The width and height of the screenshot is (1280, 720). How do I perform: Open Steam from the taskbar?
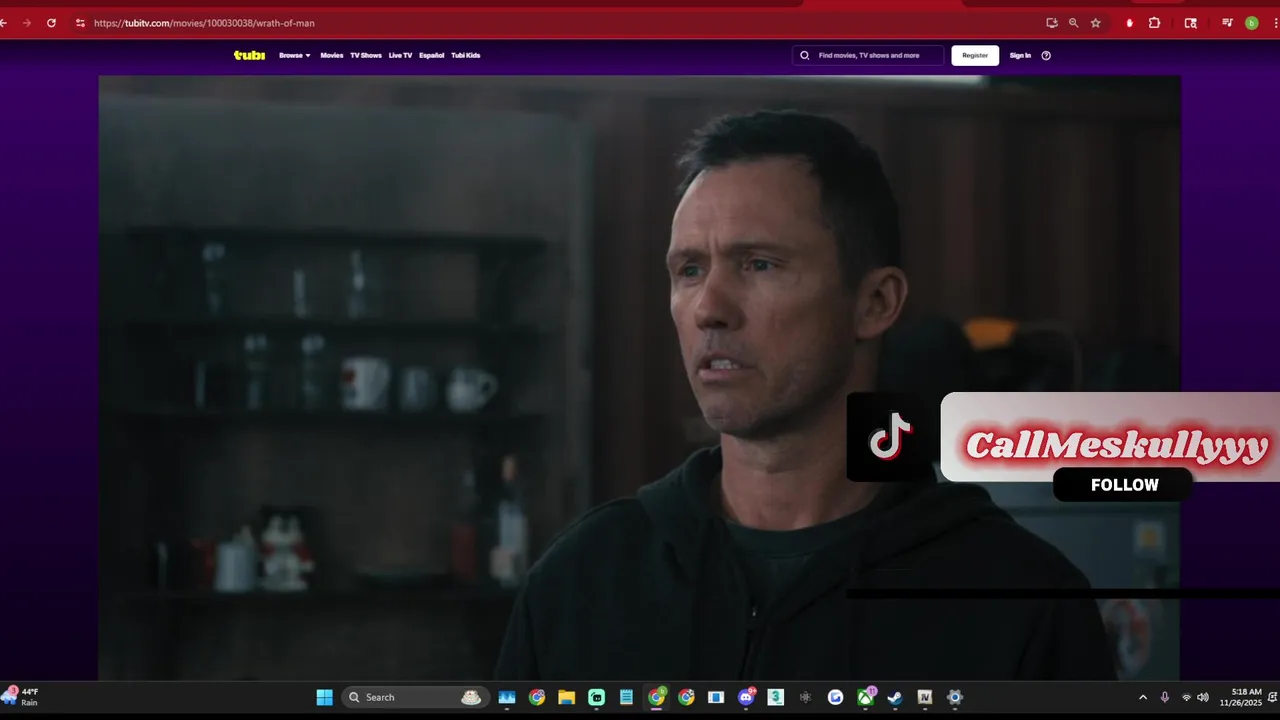895,697
